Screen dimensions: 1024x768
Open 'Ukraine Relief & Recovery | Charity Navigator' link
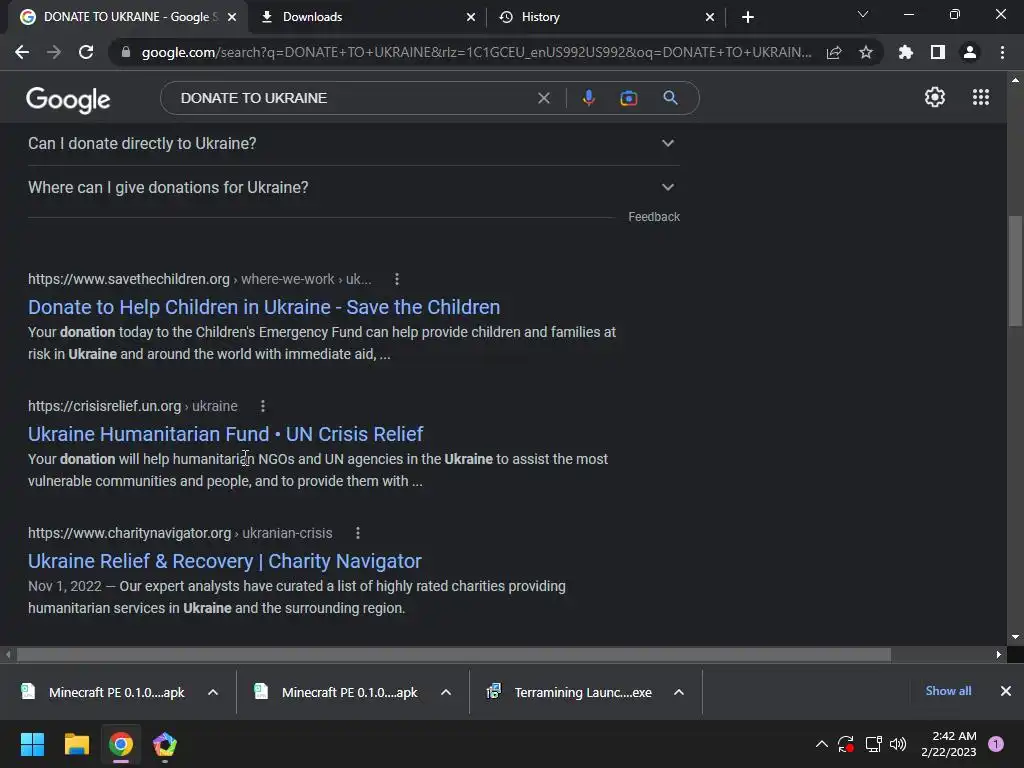[225, 561]
